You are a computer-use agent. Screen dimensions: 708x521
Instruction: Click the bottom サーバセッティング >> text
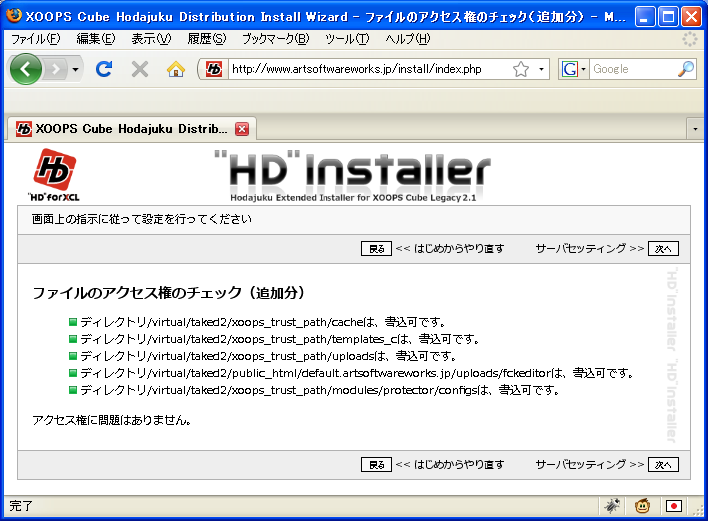pos(589,465)
